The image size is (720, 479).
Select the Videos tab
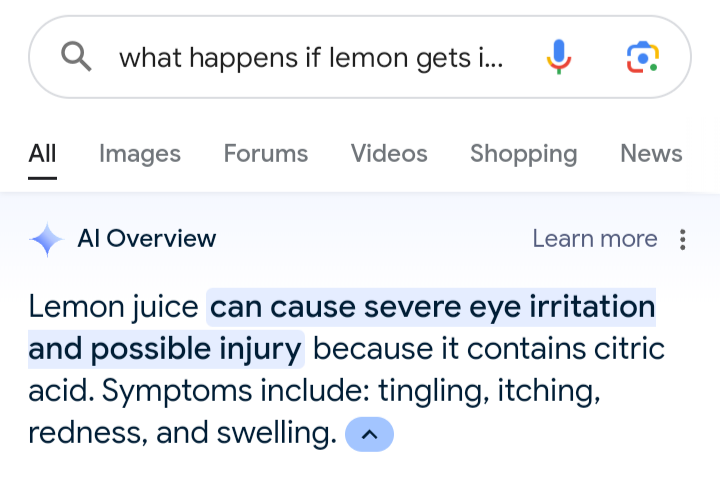[x=389, y=153]
